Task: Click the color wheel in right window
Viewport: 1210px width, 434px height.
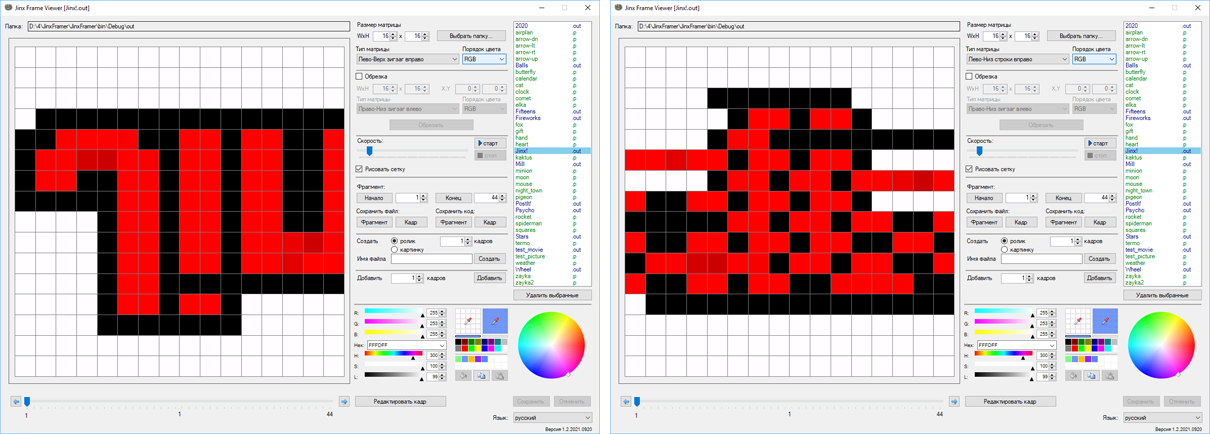Action: [1161, 345]
